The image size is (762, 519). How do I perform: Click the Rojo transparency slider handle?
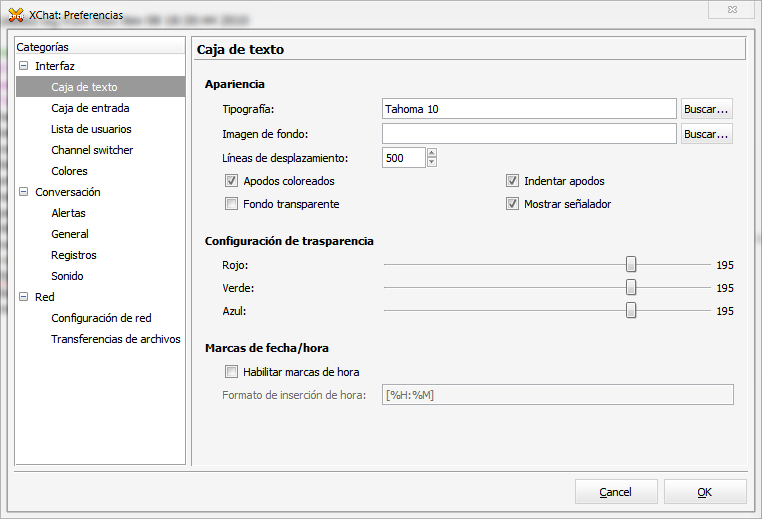[x=631, y=265]
